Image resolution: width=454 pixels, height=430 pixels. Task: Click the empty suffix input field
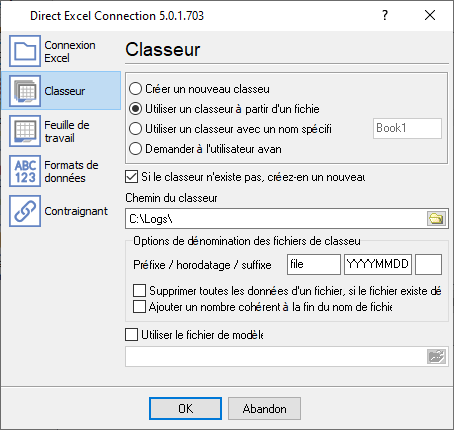pos(428,264)
